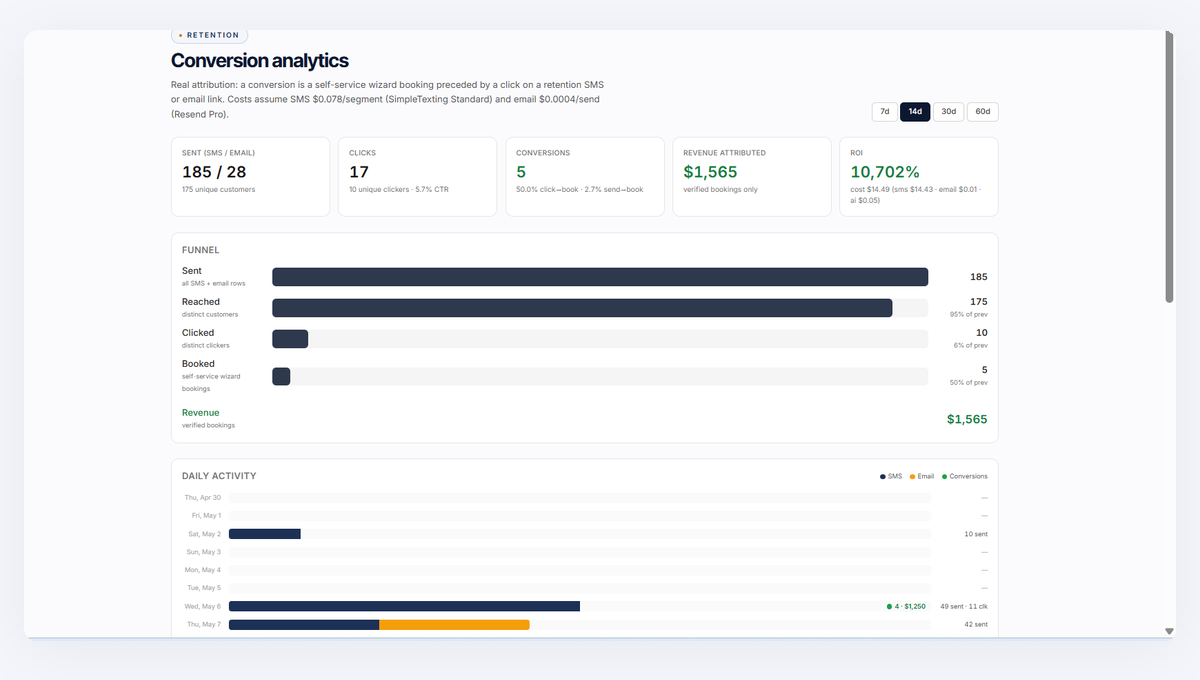Screen dimensions: 1200x680
Task: Click the Funnel section title
Action: 200,250
